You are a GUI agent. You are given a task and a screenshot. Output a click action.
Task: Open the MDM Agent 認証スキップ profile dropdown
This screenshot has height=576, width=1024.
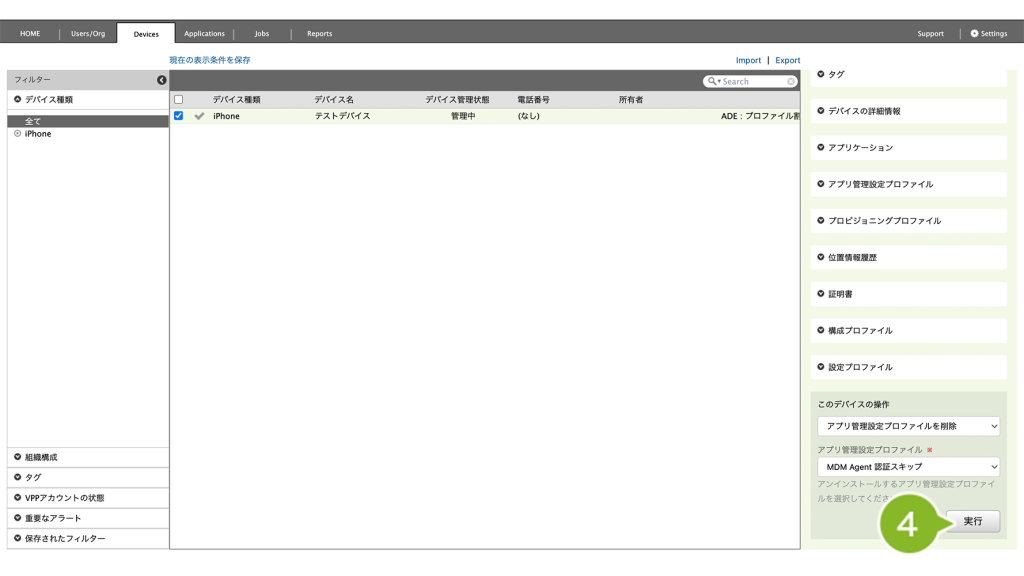pyautogui.click(x=908, y=467)
